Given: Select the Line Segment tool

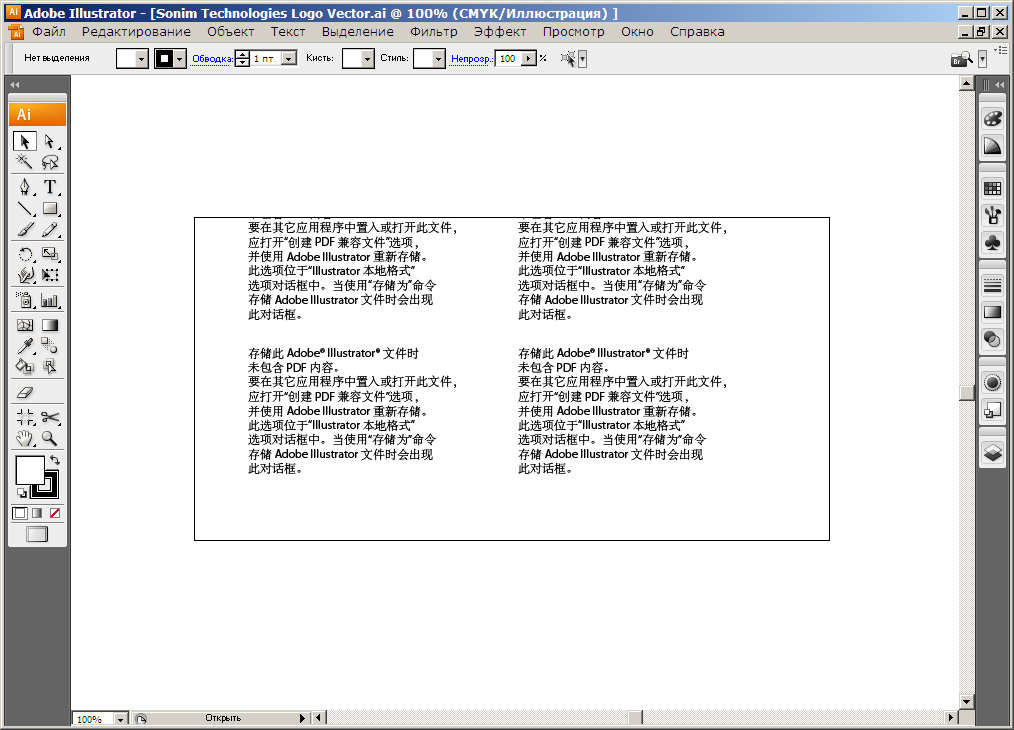Looking at the screenshot, I should click(x=25, y=208).
